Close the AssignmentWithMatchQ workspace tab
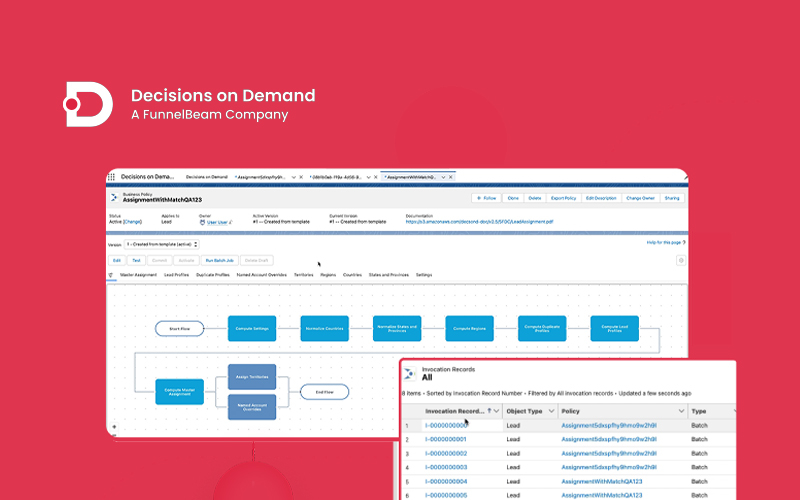The height and width of the screenshot is (500, 800). coord(451,177)
